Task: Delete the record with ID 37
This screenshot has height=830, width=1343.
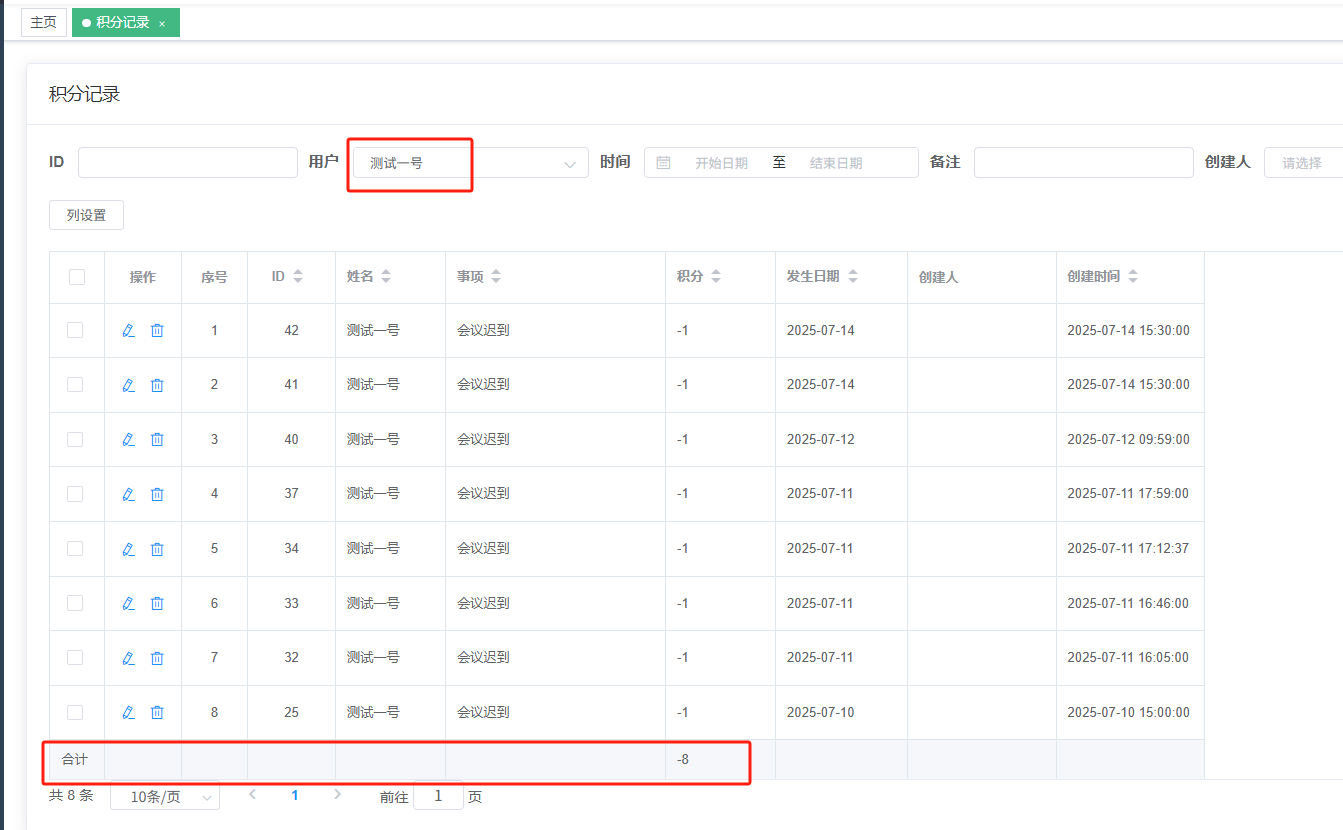Action: (x=157, y=494)
